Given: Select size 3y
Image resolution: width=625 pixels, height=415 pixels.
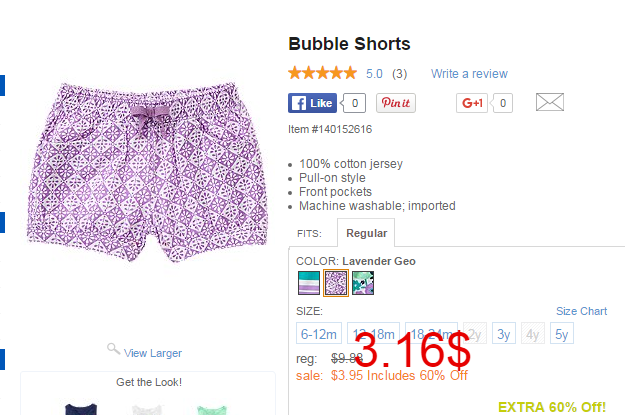Looking at the screenshot, I should click(x=503, y=333).
